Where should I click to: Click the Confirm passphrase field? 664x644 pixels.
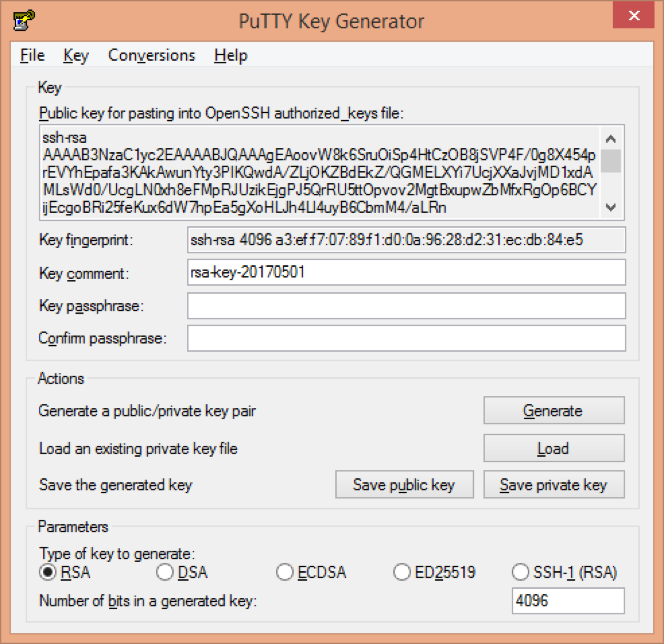tap(406, 338)
